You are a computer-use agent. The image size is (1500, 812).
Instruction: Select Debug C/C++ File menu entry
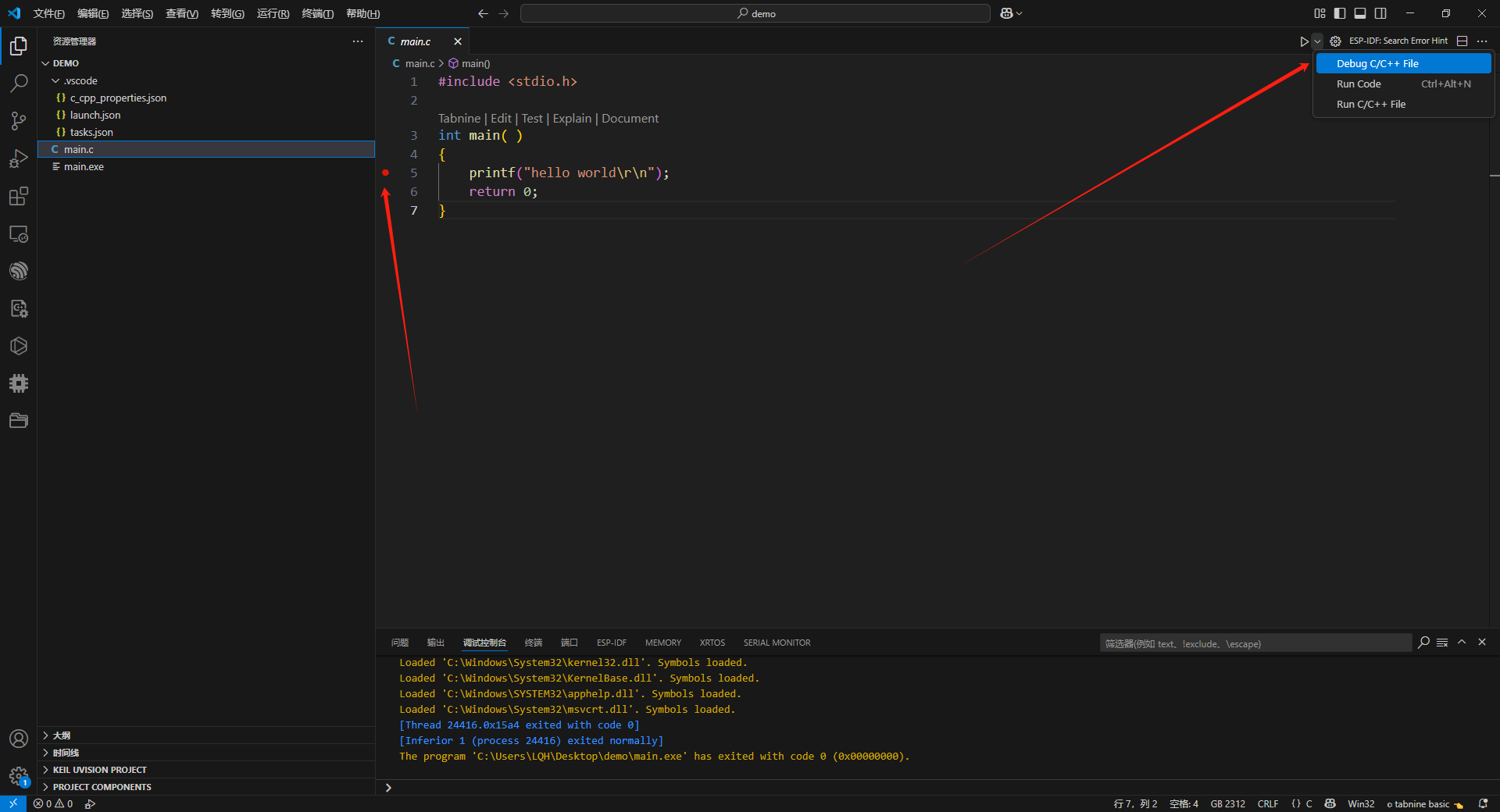1377,64
